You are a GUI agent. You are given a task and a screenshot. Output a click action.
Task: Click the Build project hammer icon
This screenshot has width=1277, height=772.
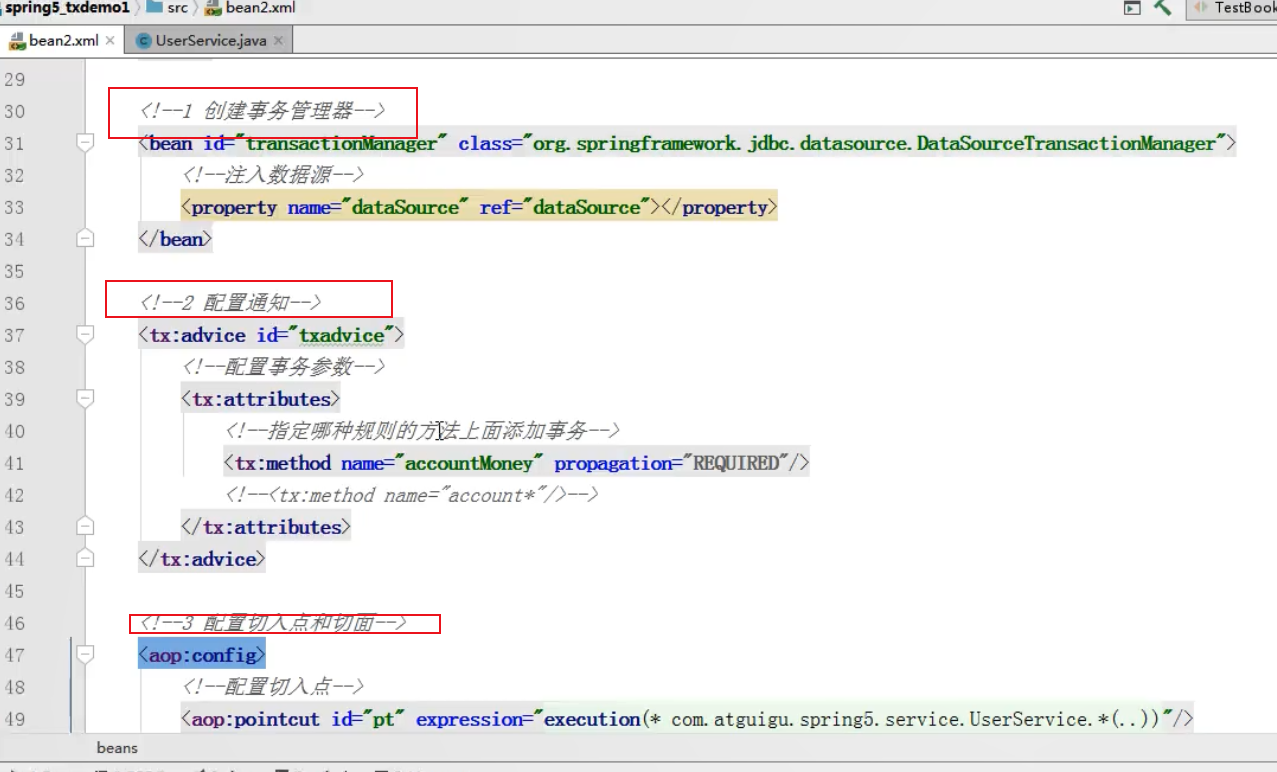point(1162,8)
